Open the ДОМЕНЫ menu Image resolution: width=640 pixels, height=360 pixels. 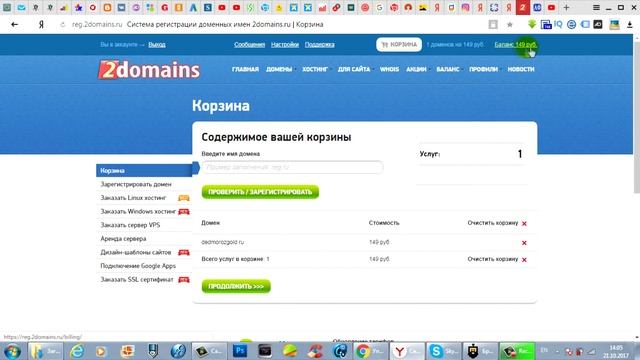pyautogui.click(x=279, y=69)
